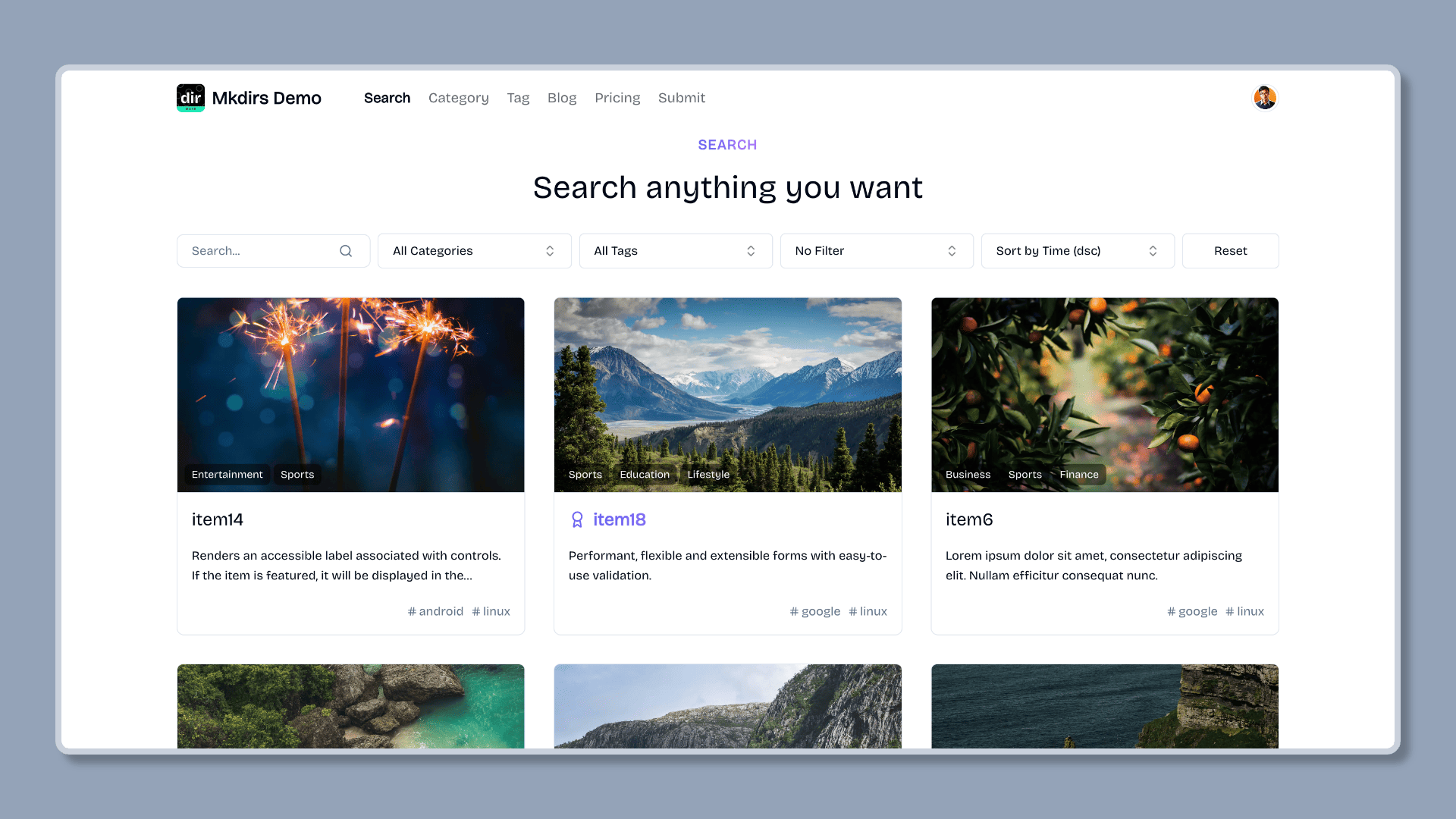Click the Mkdirs Demo logo icon
The height and width of the screenshot is (819, 1456).
190,97
